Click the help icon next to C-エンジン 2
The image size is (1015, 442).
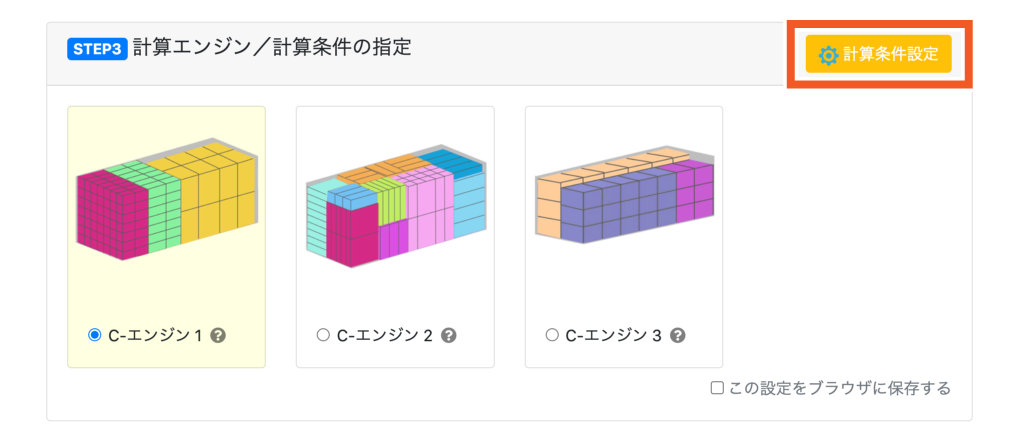tap(448, 335)
